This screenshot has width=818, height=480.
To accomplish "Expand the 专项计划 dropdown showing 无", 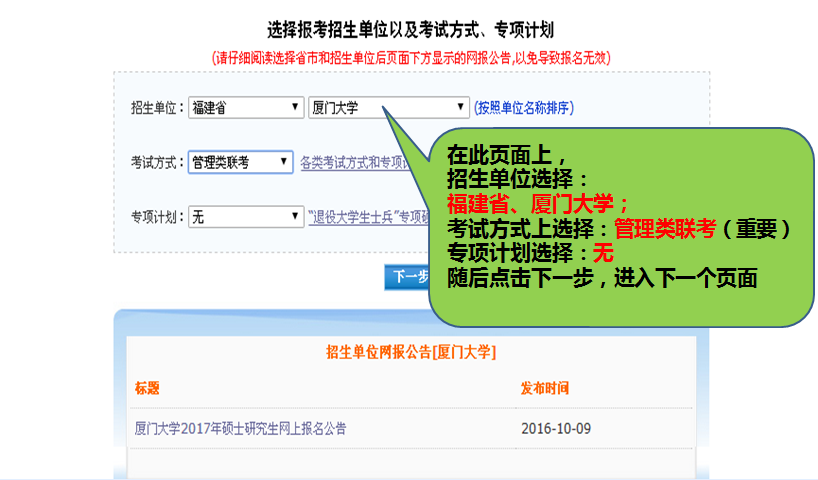I will (245, 216).
